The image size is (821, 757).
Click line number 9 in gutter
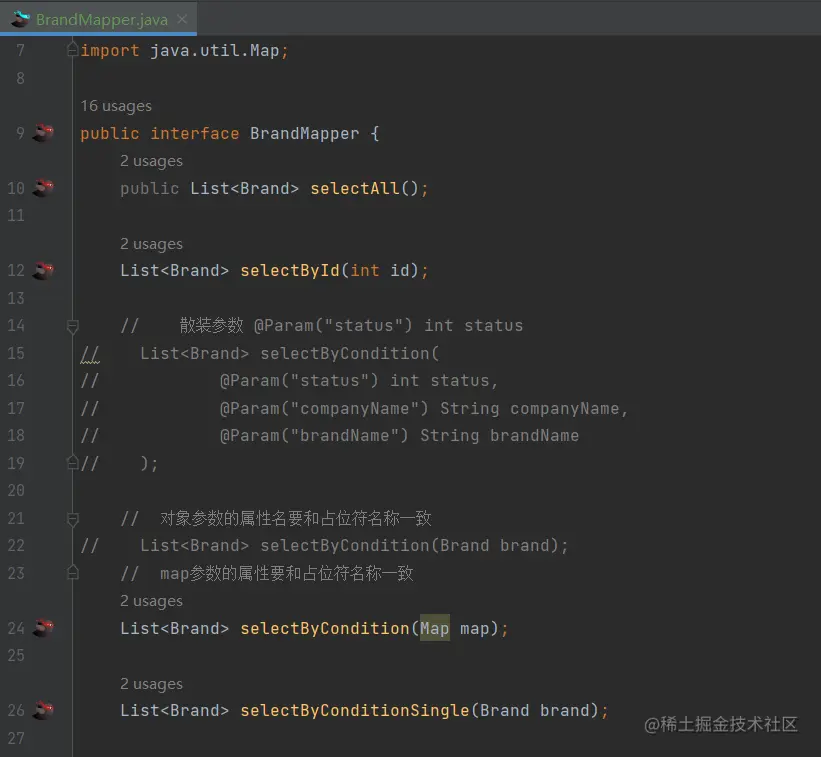pos(20,133)
